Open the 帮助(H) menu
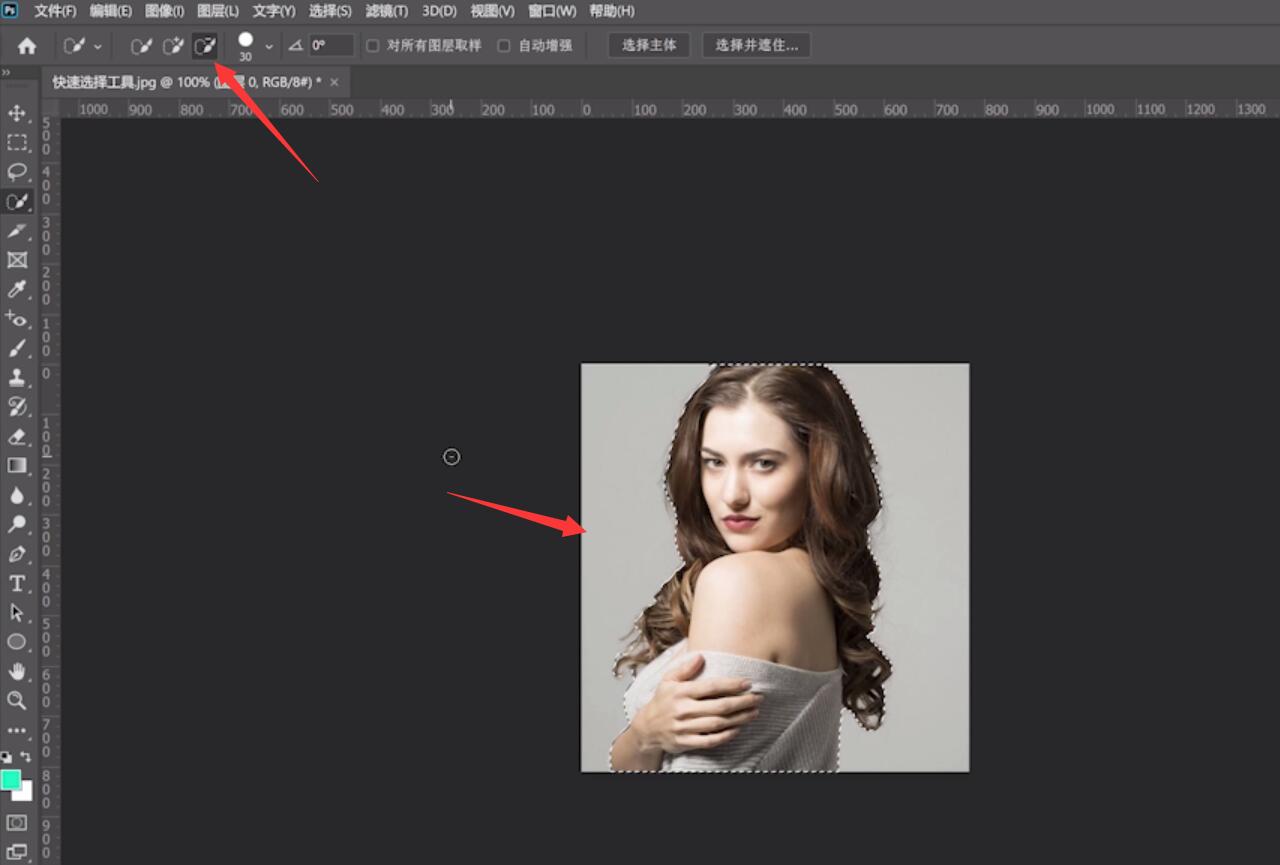Screen dimensions: 1280x865 (611, 11)
